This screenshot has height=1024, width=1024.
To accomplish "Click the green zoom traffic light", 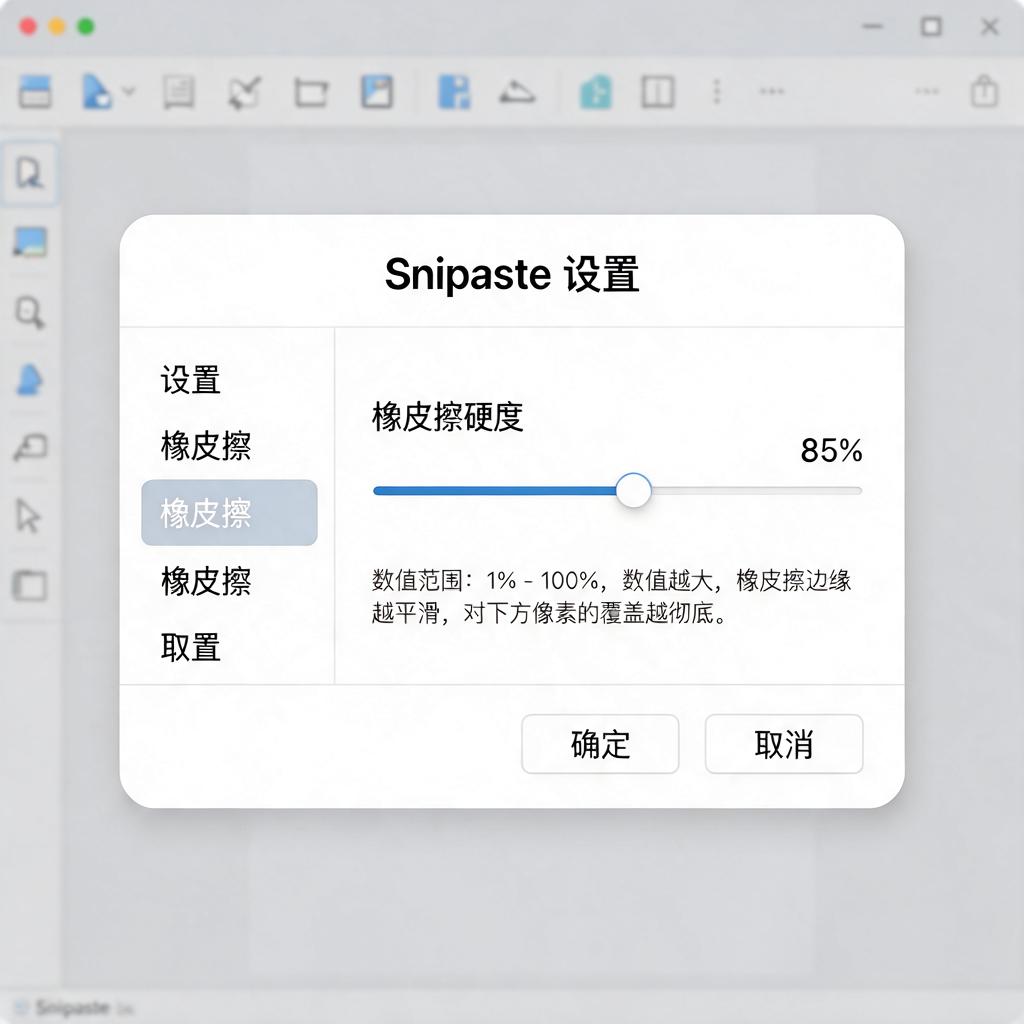I will (86, 27).
